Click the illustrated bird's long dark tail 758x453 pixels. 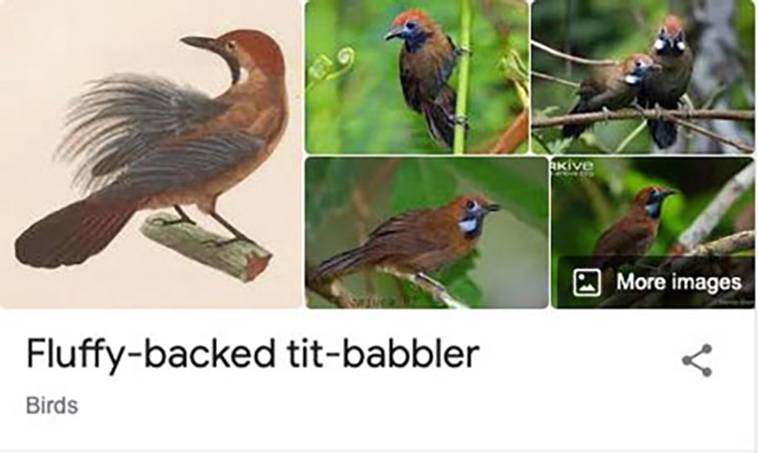[x=73, y=232]
